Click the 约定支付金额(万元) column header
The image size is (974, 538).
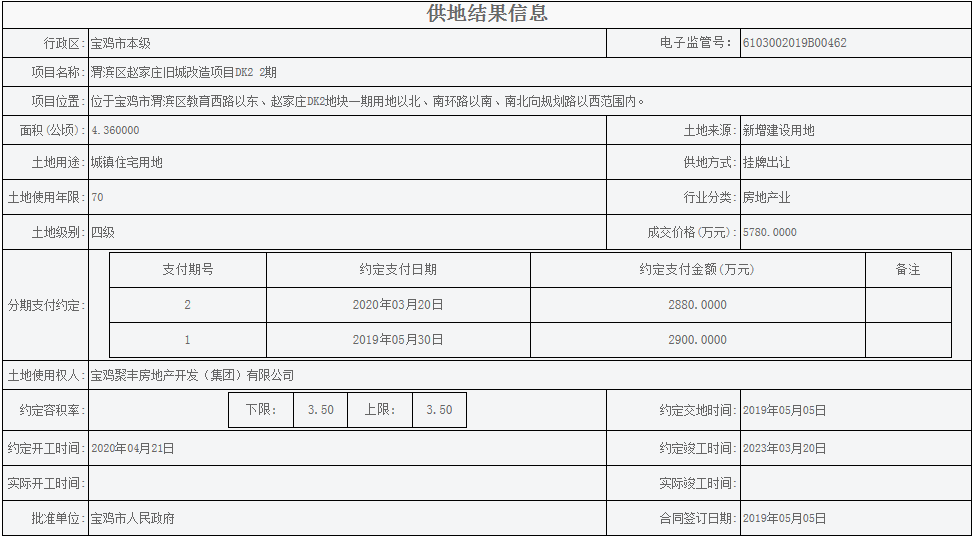click(697, 270)
